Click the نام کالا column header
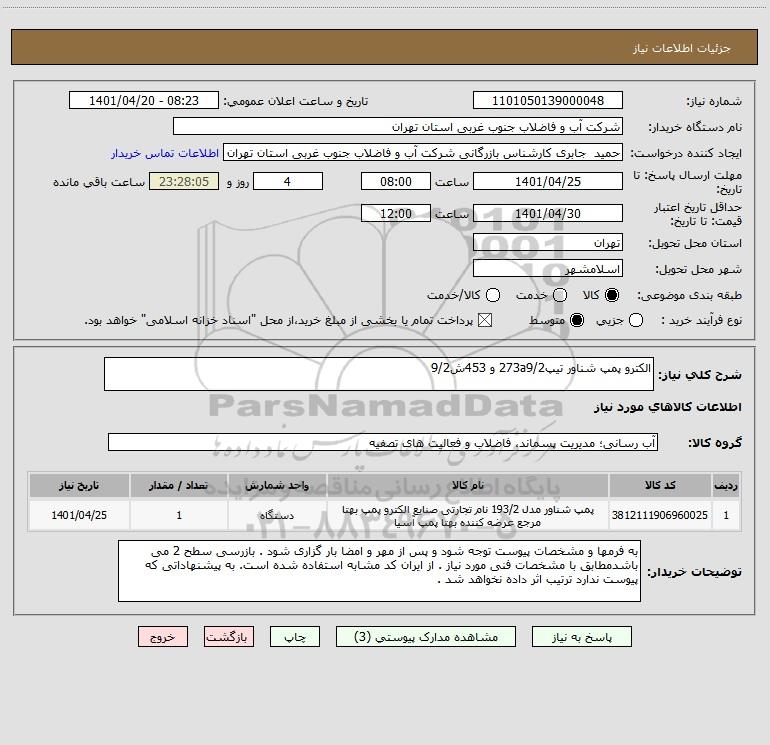770x745 pixels. [468, 485]
